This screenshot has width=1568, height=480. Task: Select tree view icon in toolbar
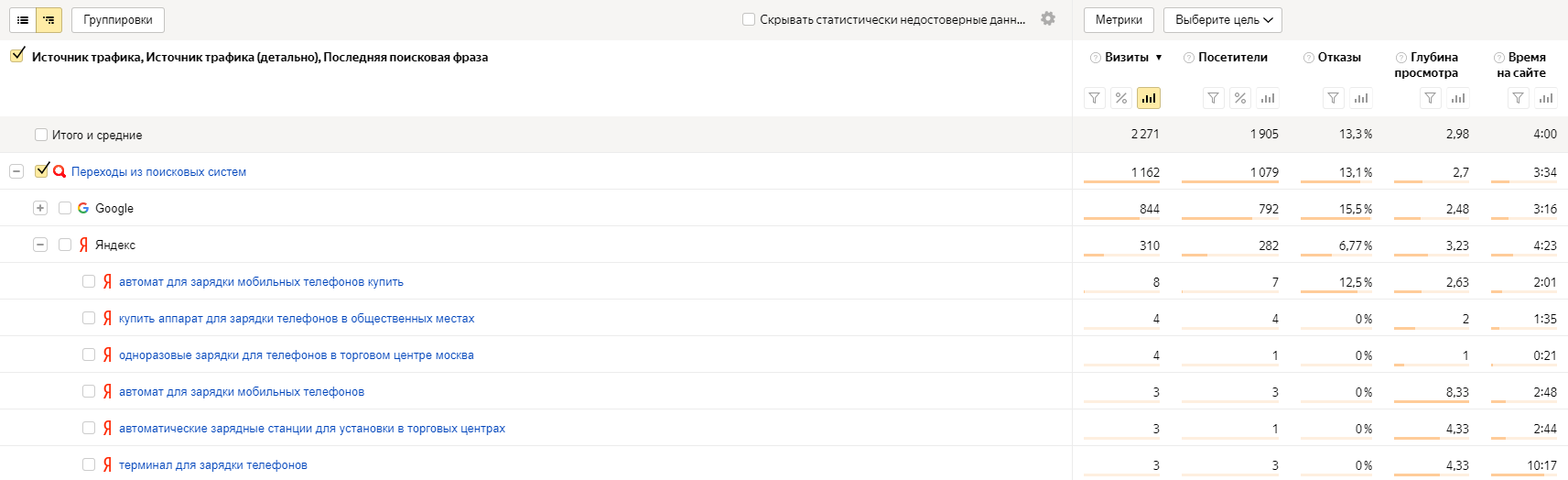coord(49,19)
